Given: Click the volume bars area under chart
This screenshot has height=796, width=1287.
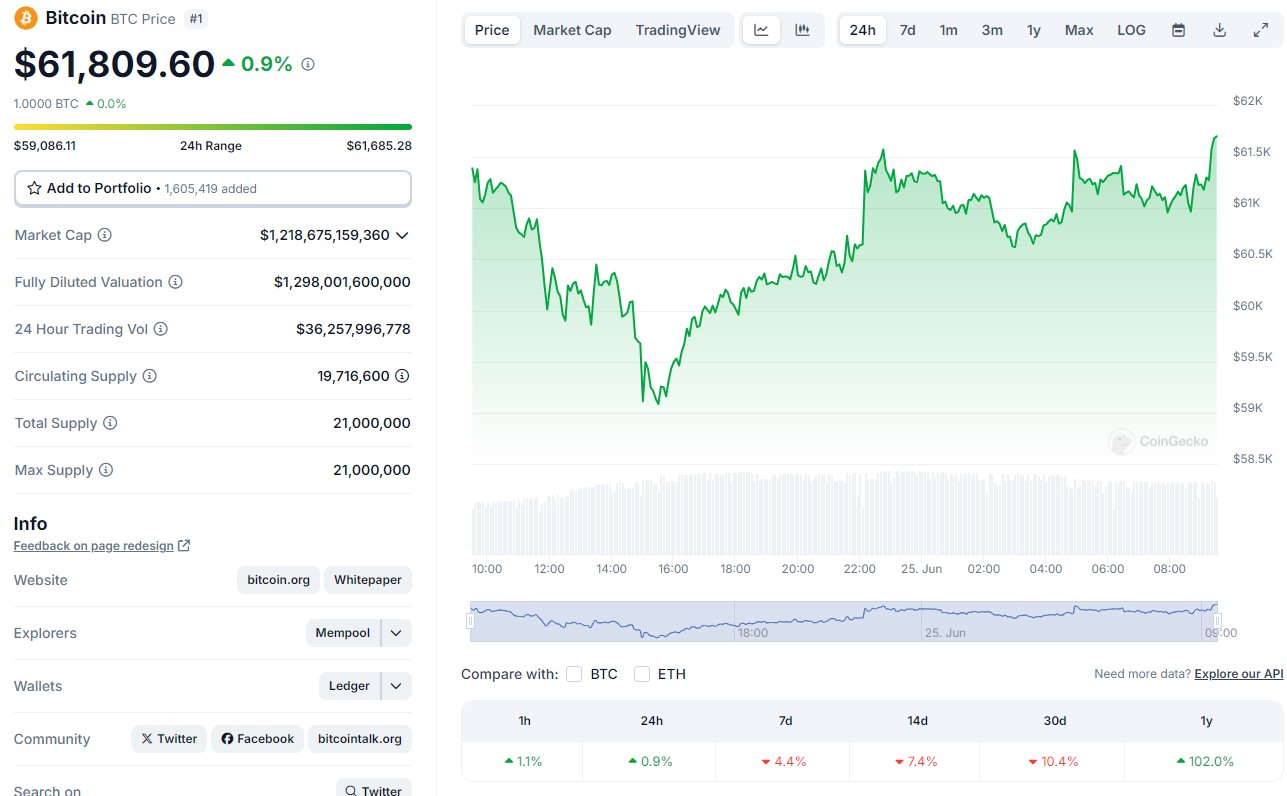Looking at the screenshot, I should coord(844,515).
